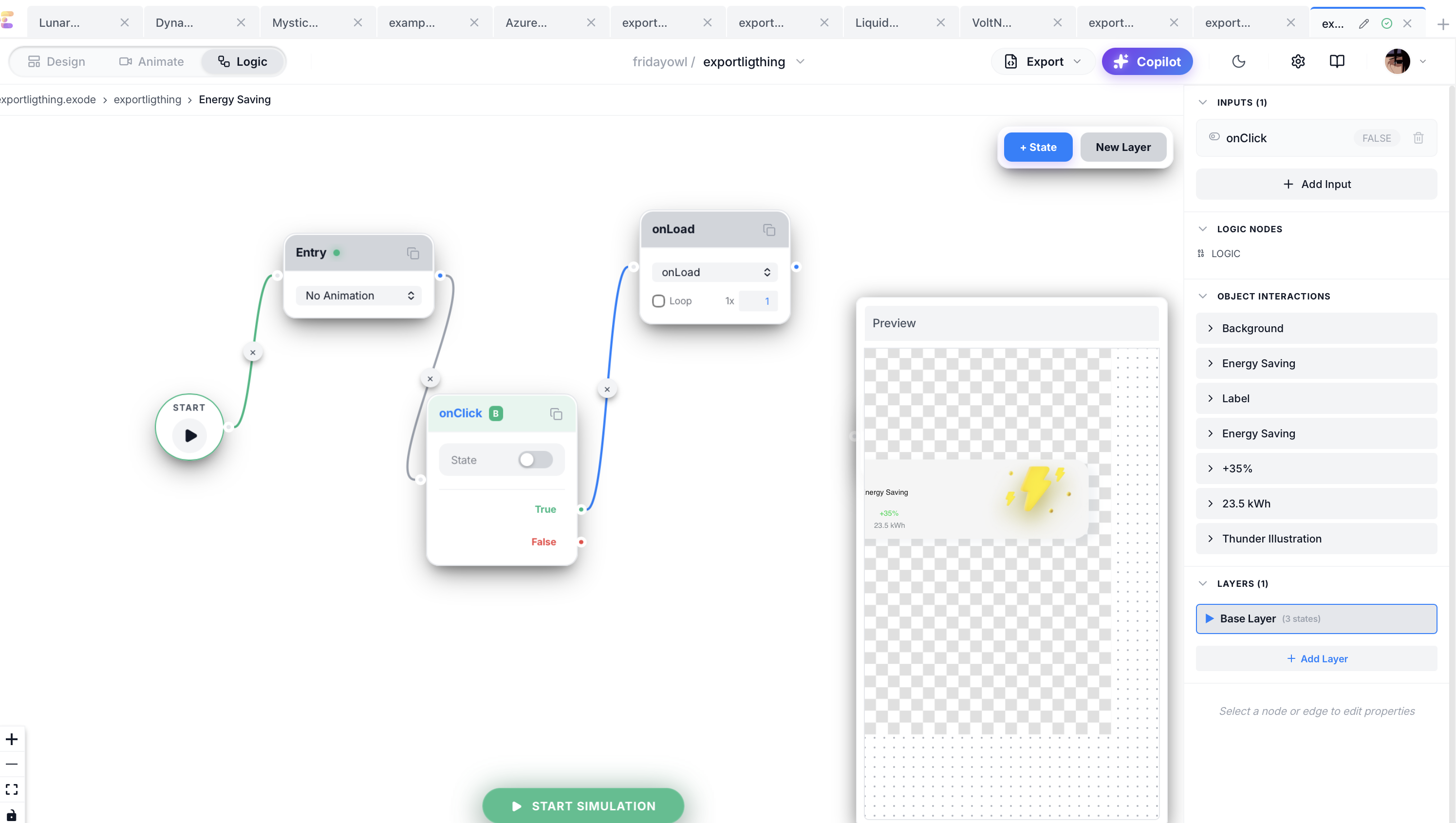Open the documentation book icon
Viewport: 1456px width, 823px height.
[1337, 61]
